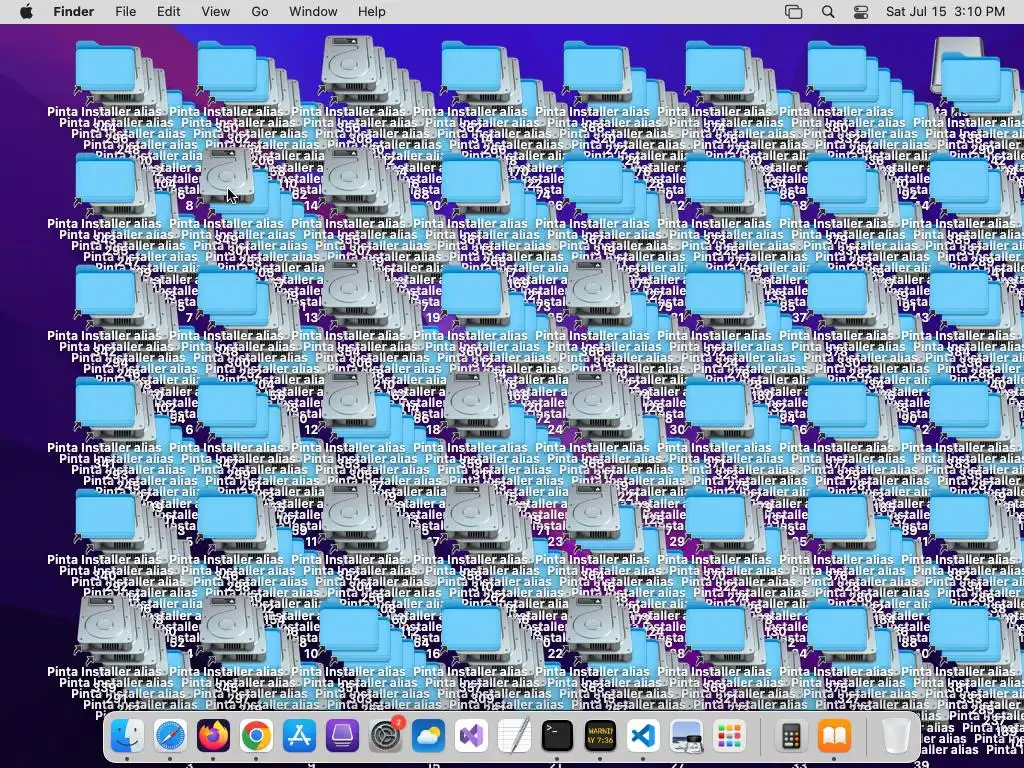Launch Visual Studio purple dock icon
The height and width of the screenshot is (768, 1024).
471,736
